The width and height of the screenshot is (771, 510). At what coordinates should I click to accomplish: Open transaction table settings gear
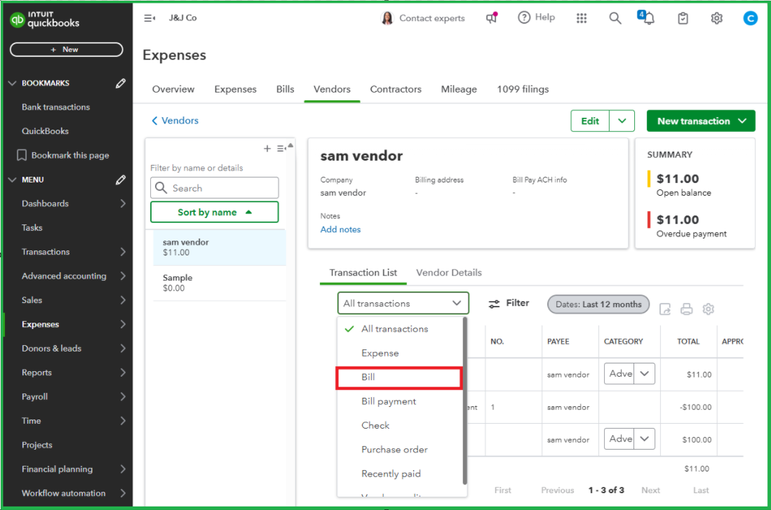[708, 309]
